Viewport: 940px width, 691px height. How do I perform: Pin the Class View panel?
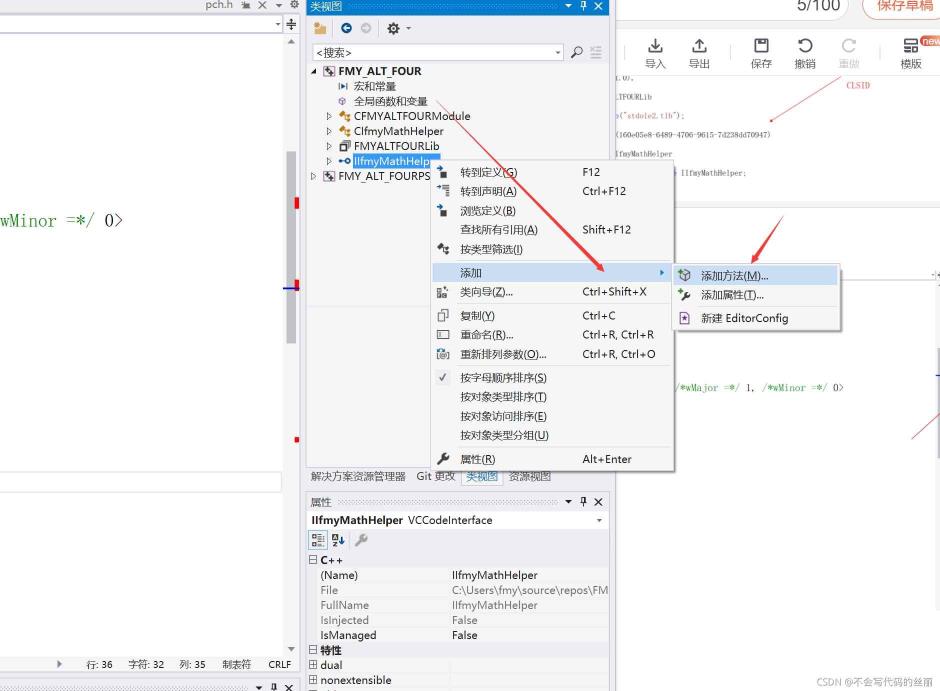(x=583, y=6)
